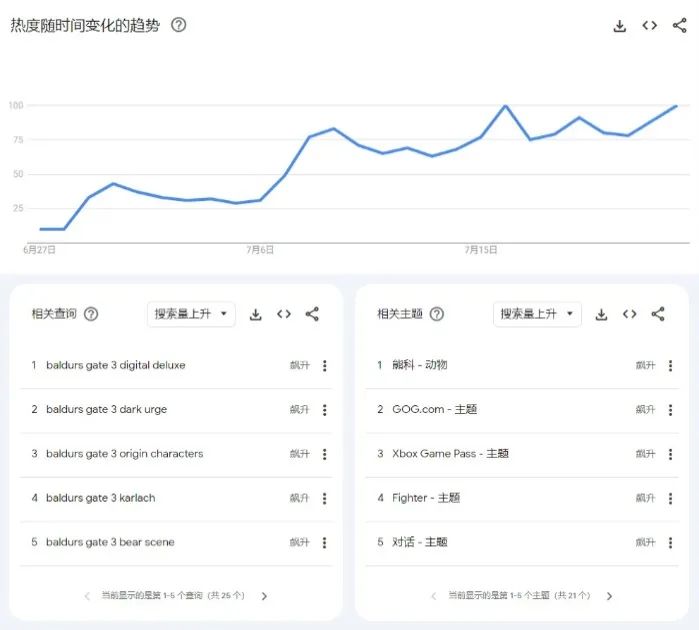Viewport: 699px width, 630px height.
Task: Download the interest over time chart data
Action: pyautogui.click(x=620, y=26)
